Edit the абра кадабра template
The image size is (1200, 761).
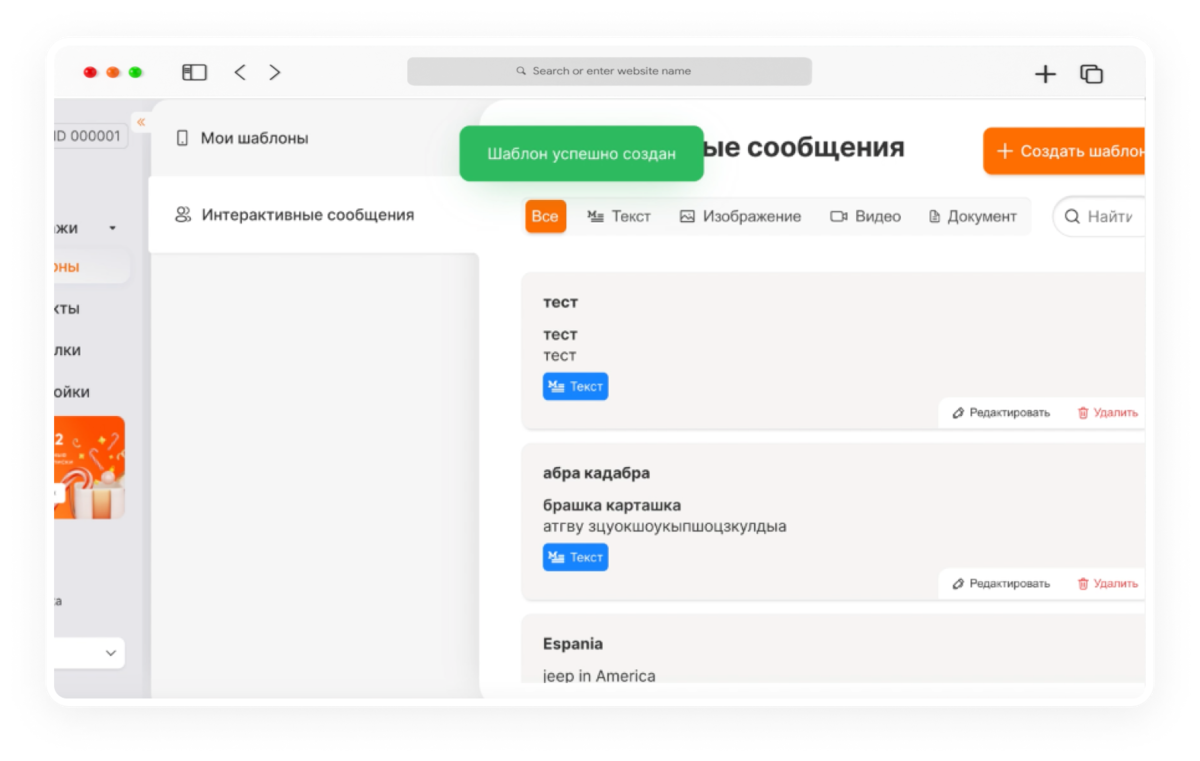(1001, 583)
